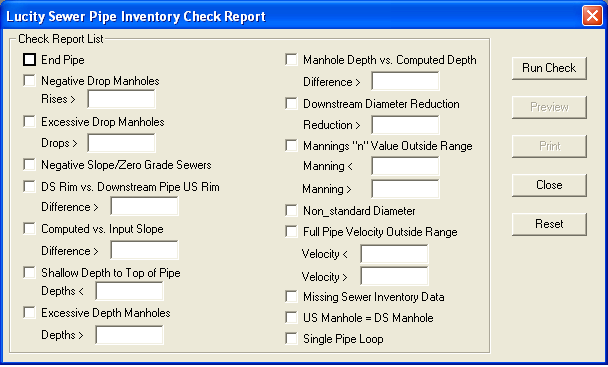Focus the Manning < input field
The height and width of the screenshot is (367, 608).
tap(405, 166)
